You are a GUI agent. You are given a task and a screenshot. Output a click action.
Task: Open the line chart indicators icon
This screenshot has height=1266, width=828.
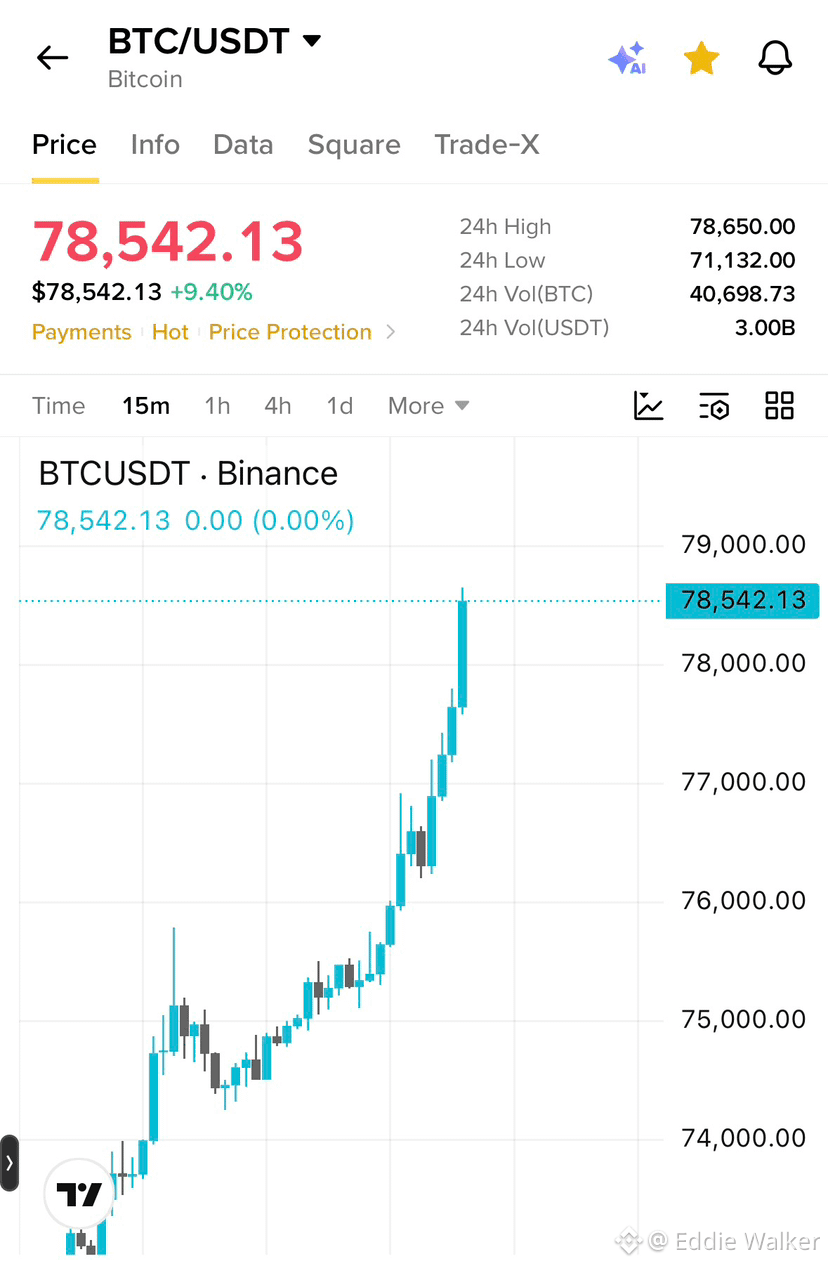(x=649, y=406)
